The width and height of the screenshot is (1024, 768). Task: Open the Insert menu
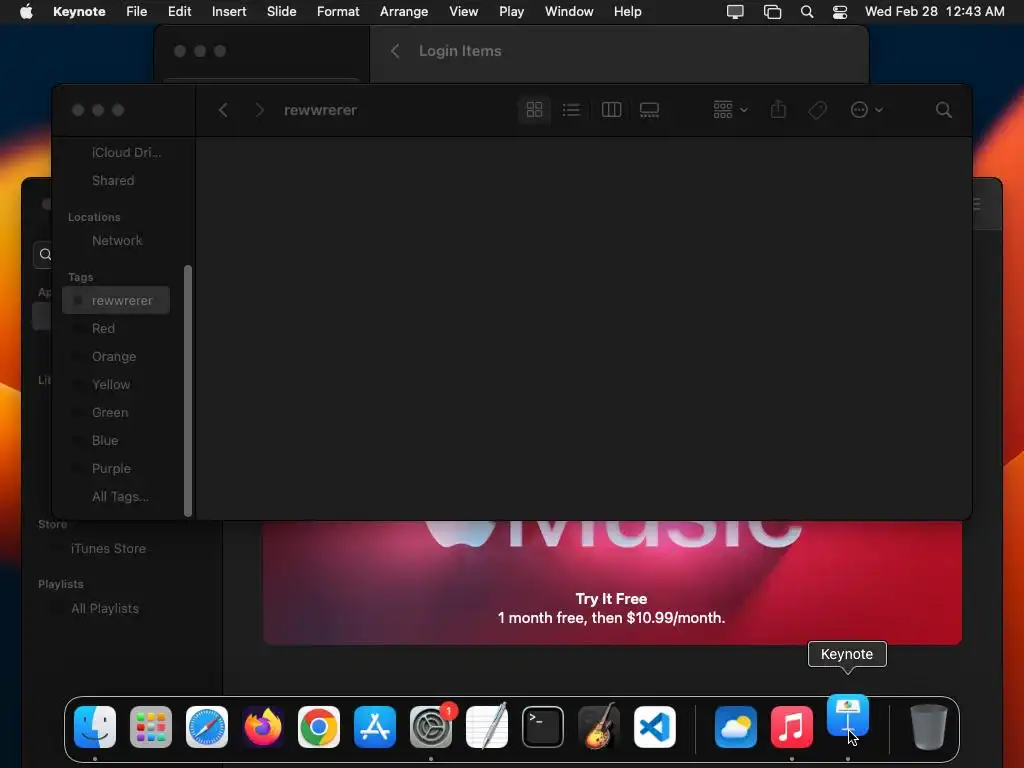pos(229,12)
